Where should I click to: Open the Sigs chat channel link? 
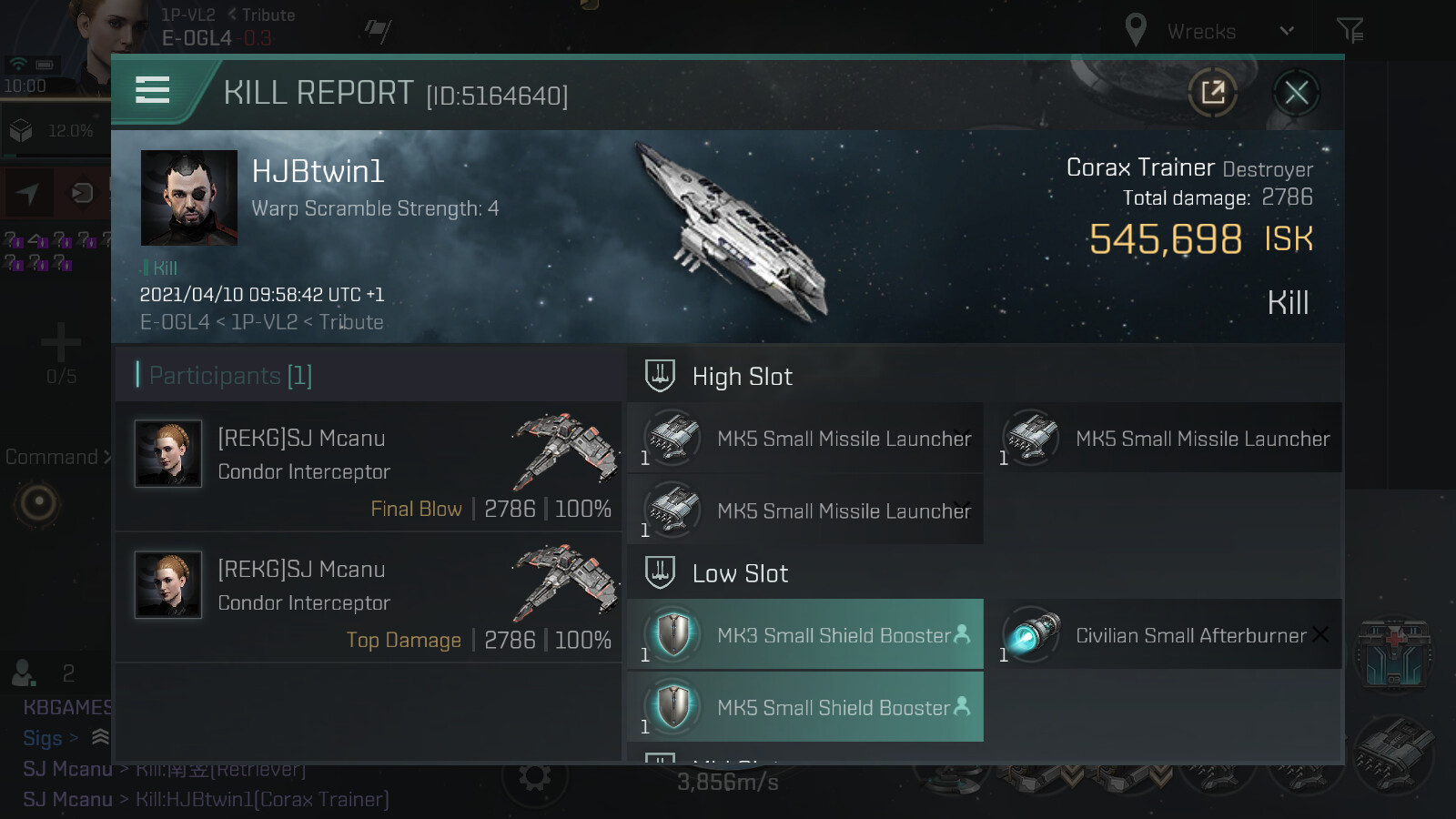coord(42,738)
